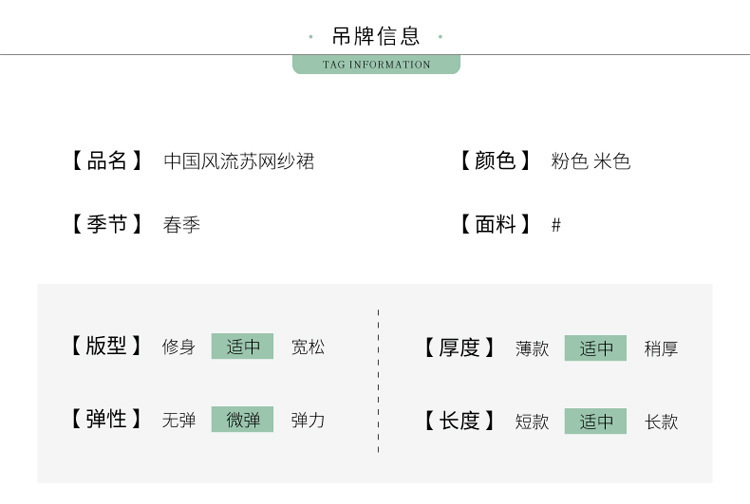Choose the 弹力 elasticity option
This screenshot has width=750, height=504.
pyautogui.click(x=308, y=420)
